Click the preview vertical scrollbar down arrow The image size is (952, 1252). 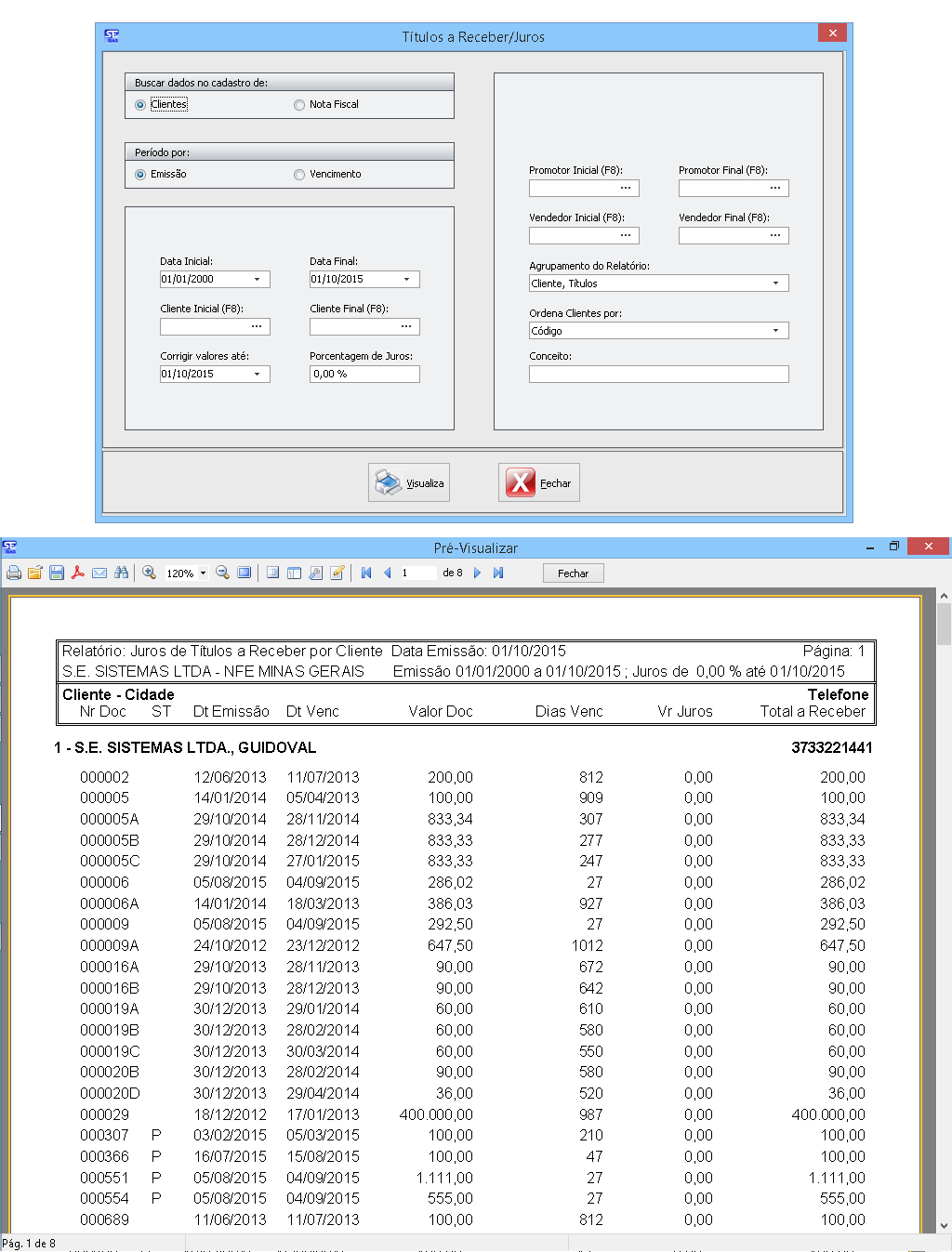[x=944, y=1226]
